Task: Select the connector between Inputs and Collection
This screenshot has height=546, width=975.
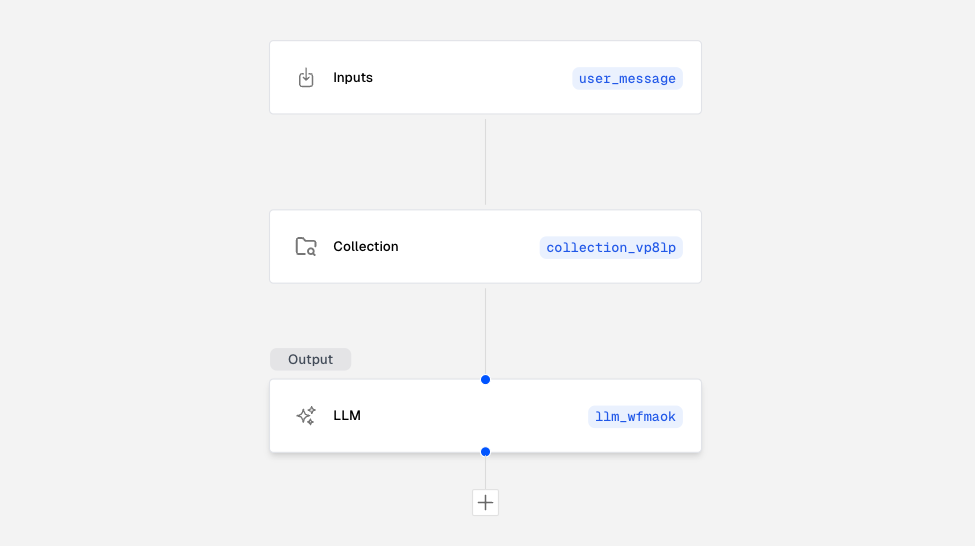Action: (485, 162)
